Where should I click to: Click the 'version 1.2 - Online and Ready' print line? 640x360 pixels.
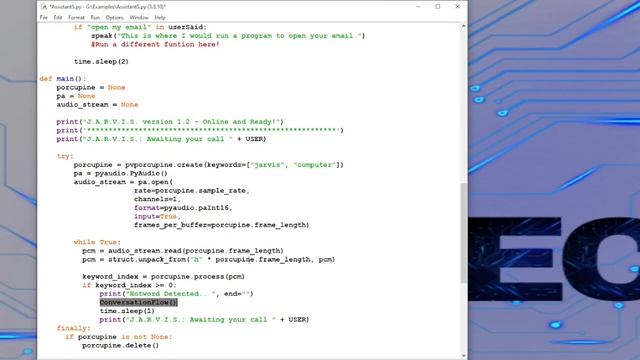coord(170,122)
